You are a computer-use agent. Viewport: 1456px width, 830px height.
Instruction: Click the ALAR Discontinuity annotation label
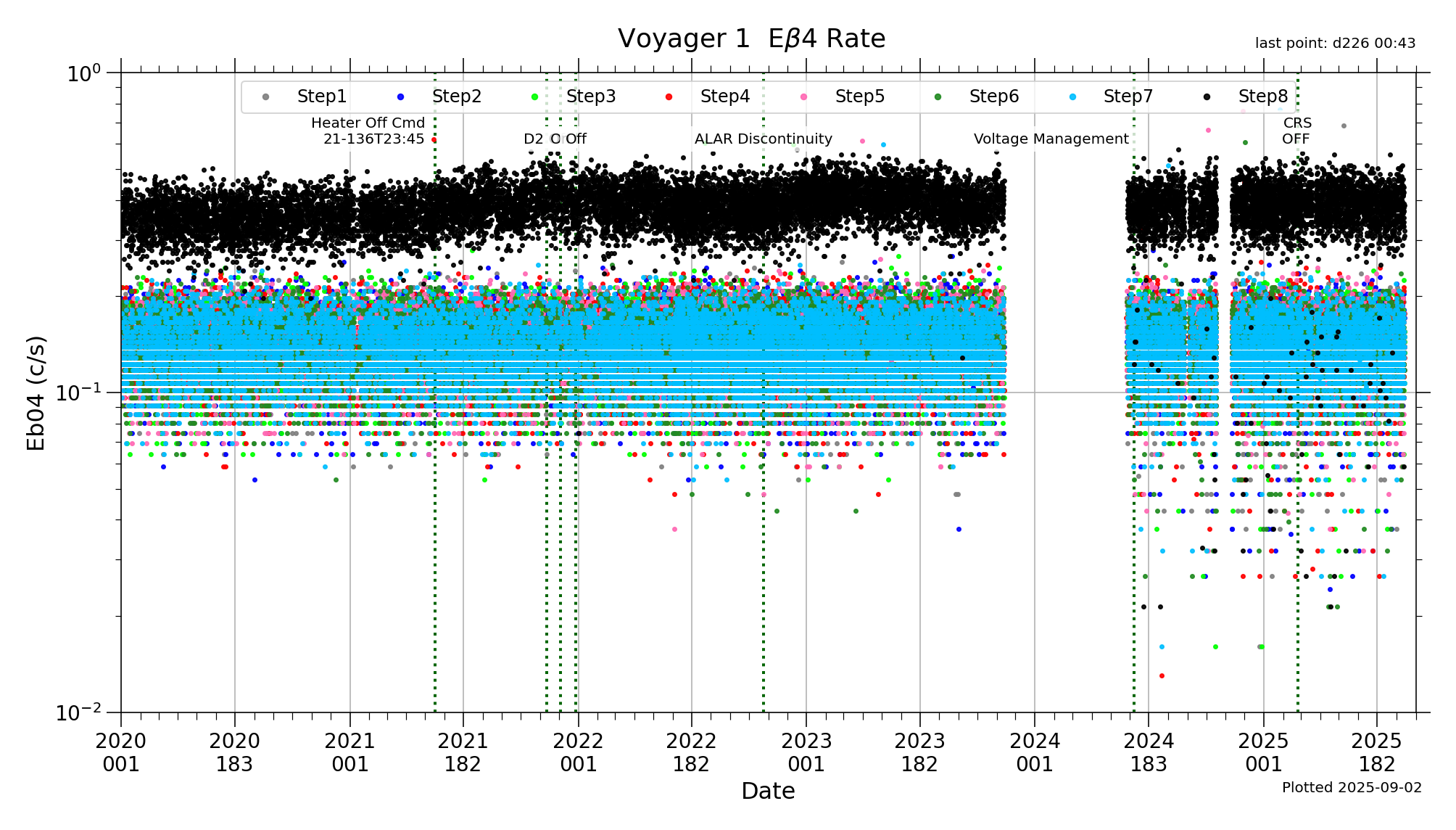(x=763, y=139)
